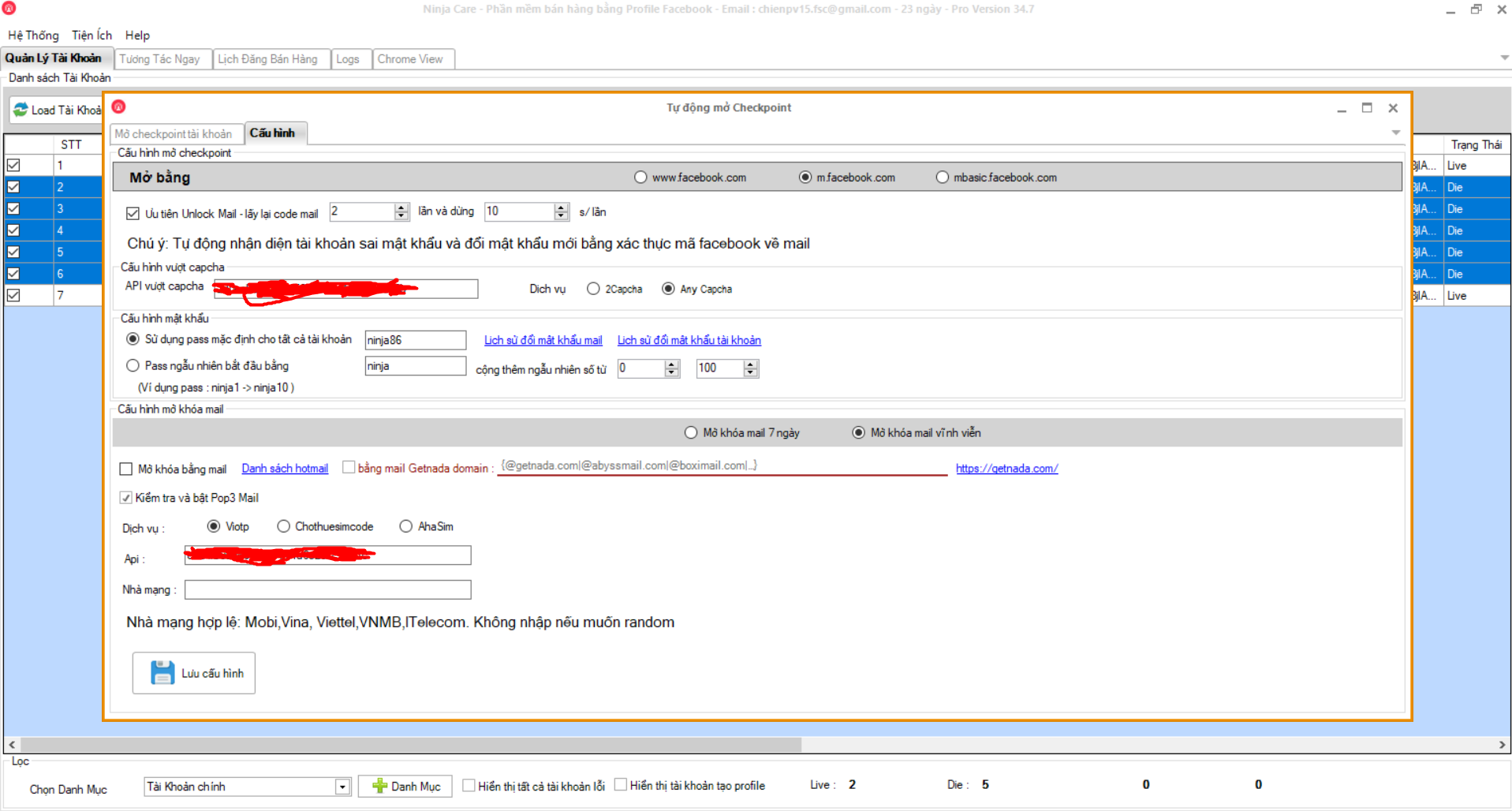Click the red logo in Checkpoint dialog title
The width and height of the screenshot is (1512, 811).
[119, 107]
